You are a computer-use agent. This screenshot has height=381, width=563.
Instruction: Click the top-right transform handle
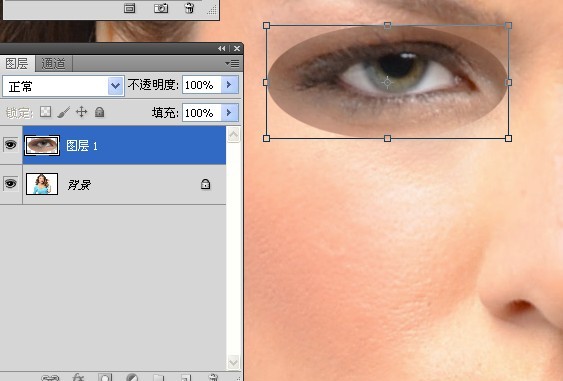pyautogui.click(x=508, y=25)
